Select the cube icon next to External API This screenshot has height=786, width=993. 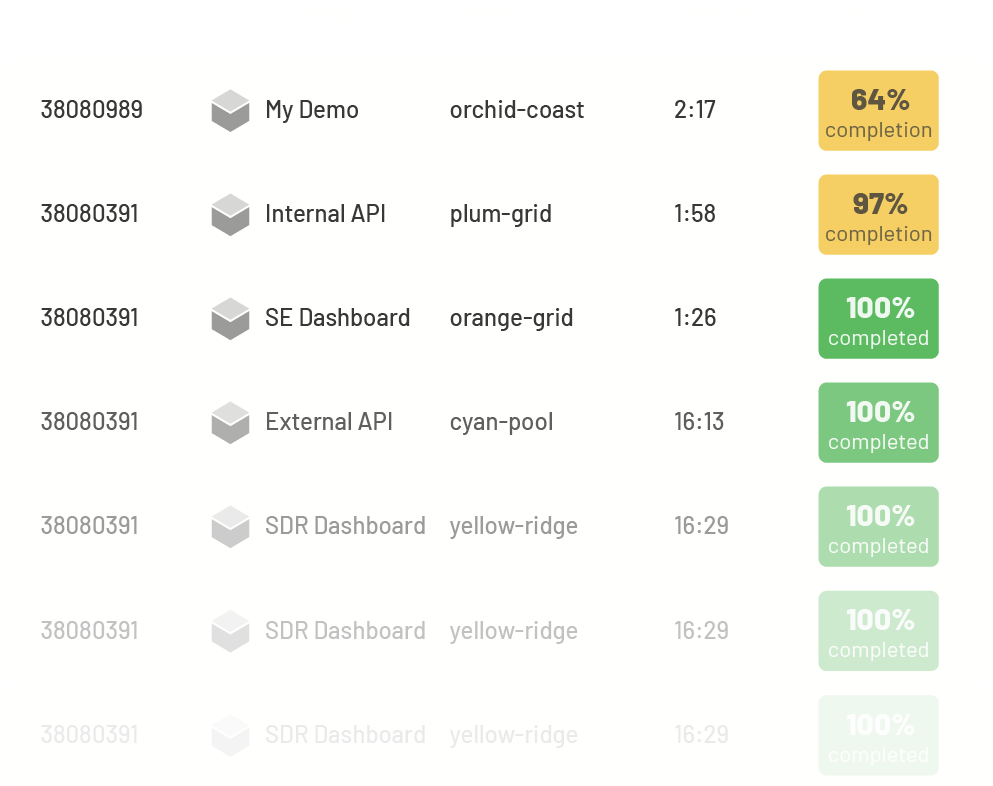tap(230, 422)
